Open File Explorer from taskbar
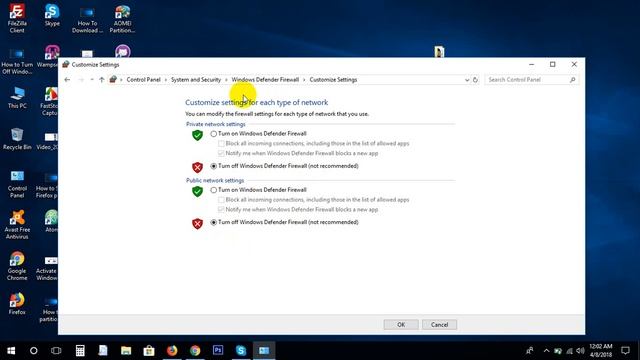The width and height of the screenshot is (640, 360). (x=126, y=351)
